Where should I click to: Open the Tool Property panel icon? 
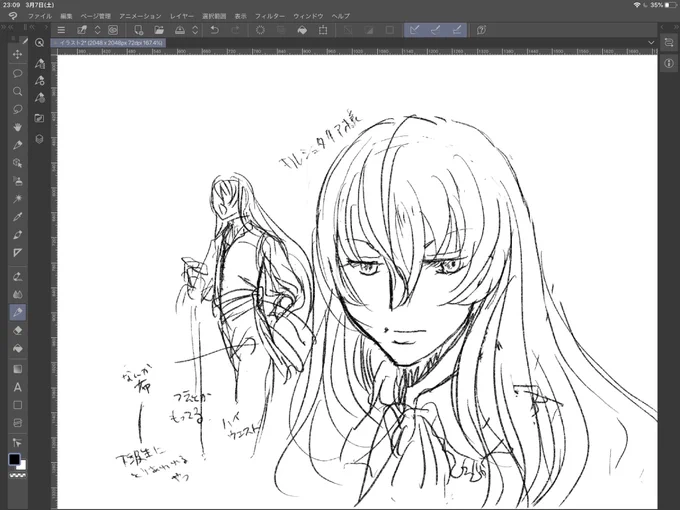pos(39,81)
